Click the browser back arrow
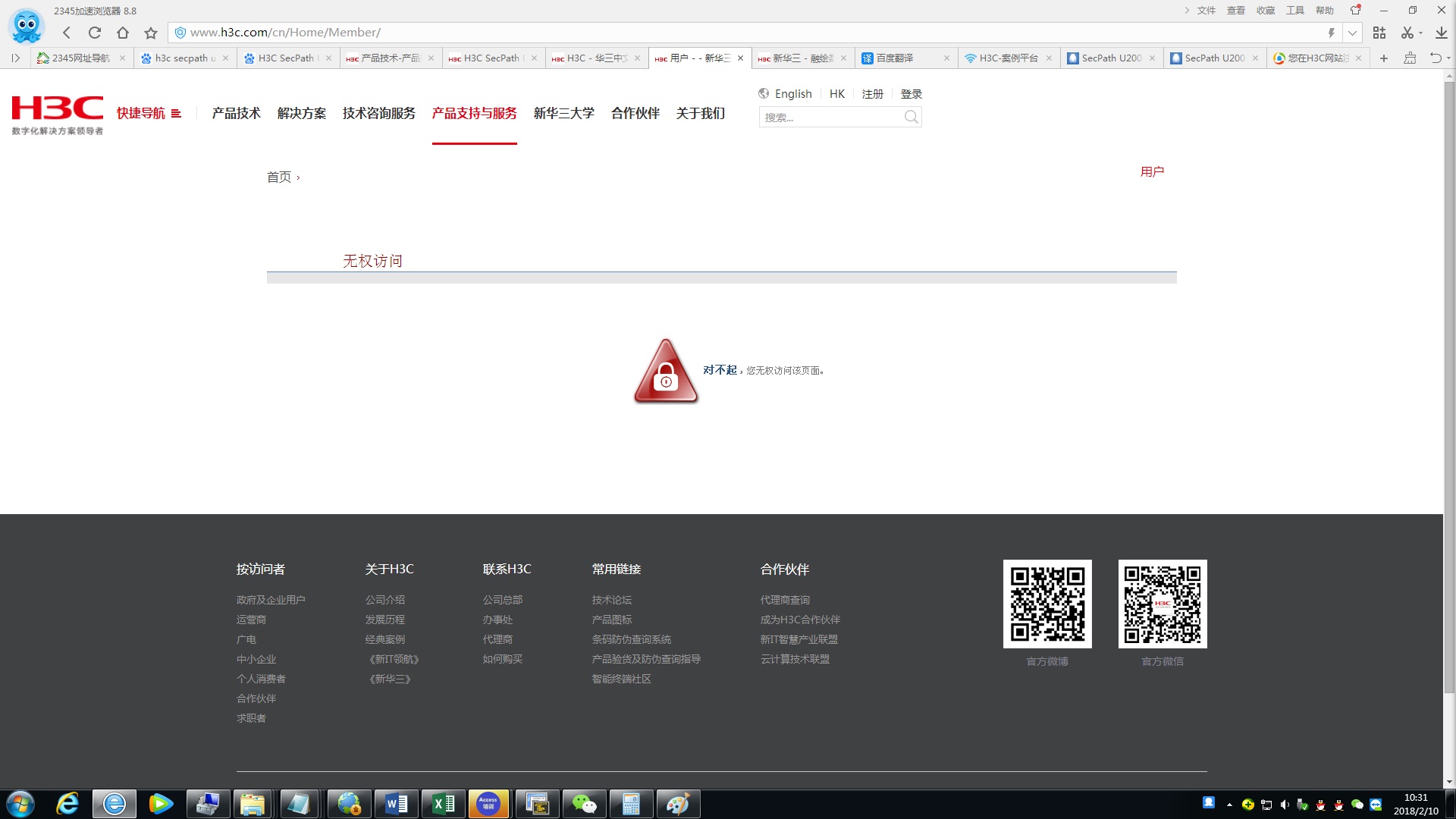 coord(67,33)
